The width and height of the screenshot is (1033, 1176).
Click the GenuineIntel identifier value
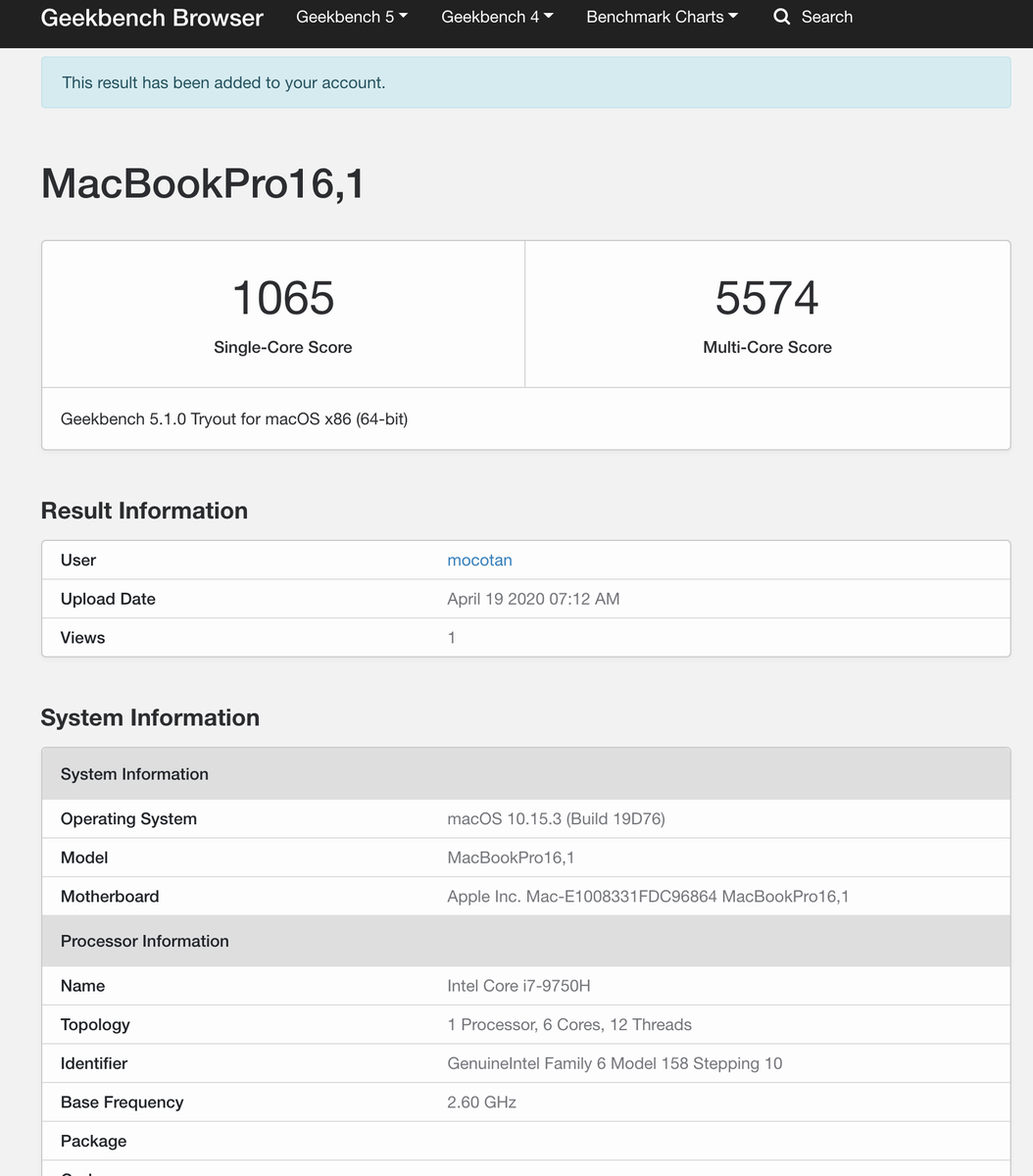pos(615,1063)
